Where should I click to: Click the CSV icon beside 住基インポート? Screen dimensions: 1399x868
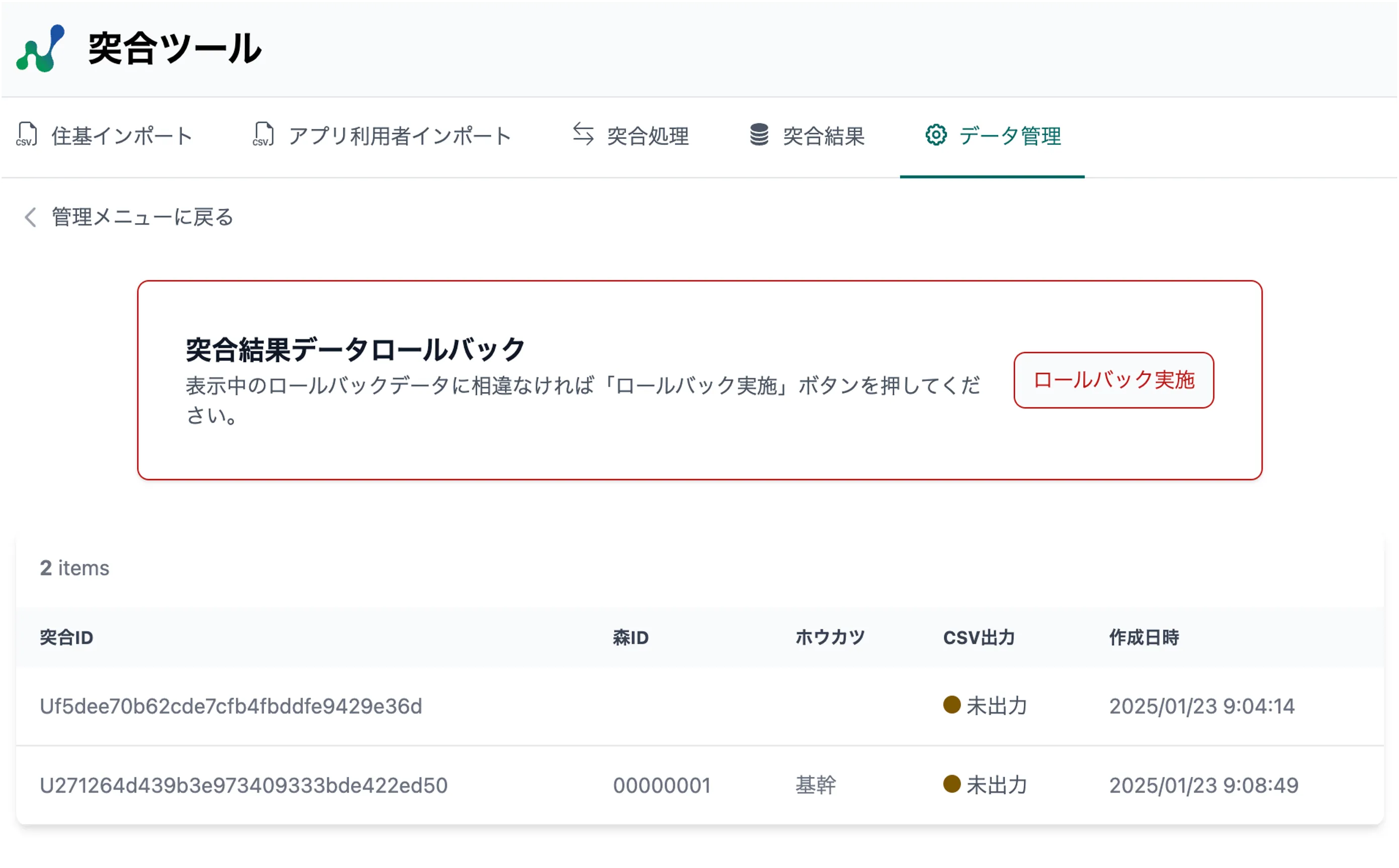(27, 134)
